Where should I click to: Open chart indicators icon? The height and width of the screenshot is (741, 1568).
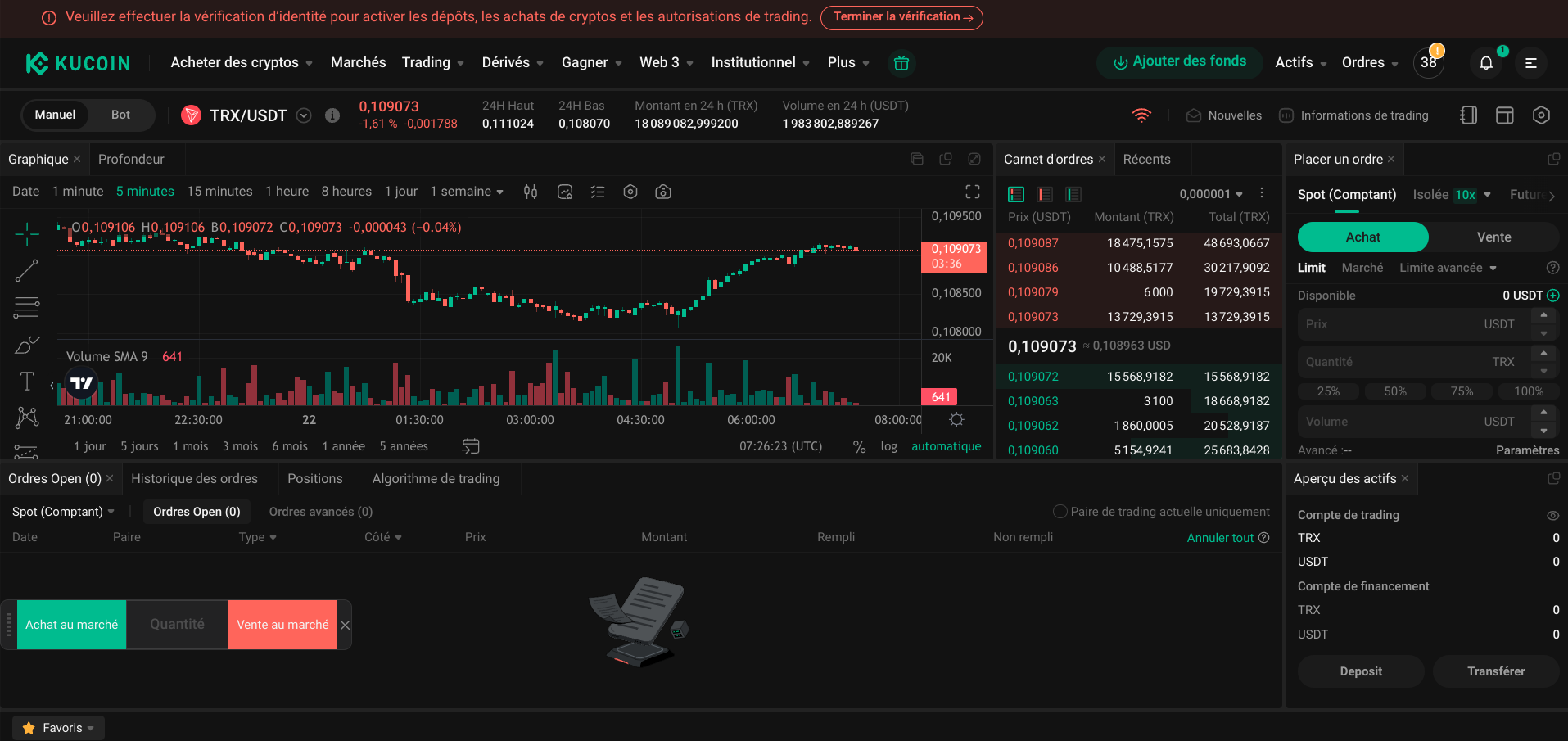[565, 192]
